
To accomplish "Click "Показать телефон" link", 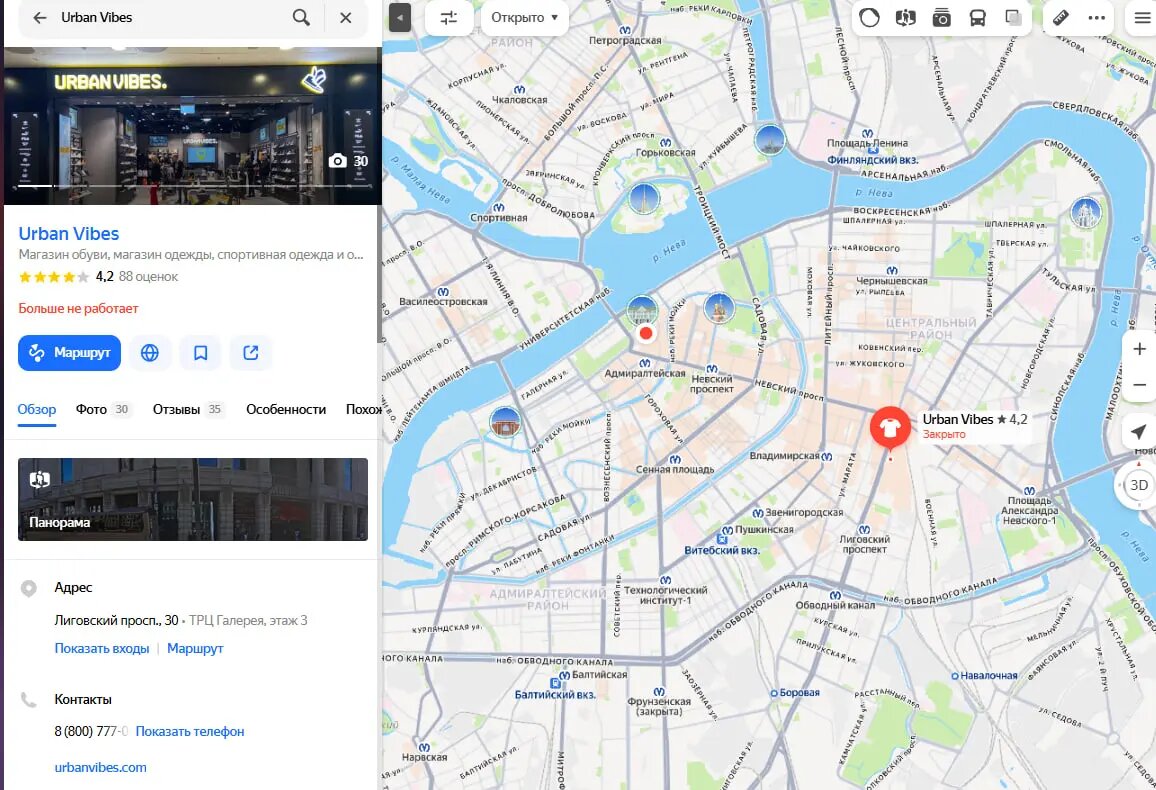I will [189, 732].
